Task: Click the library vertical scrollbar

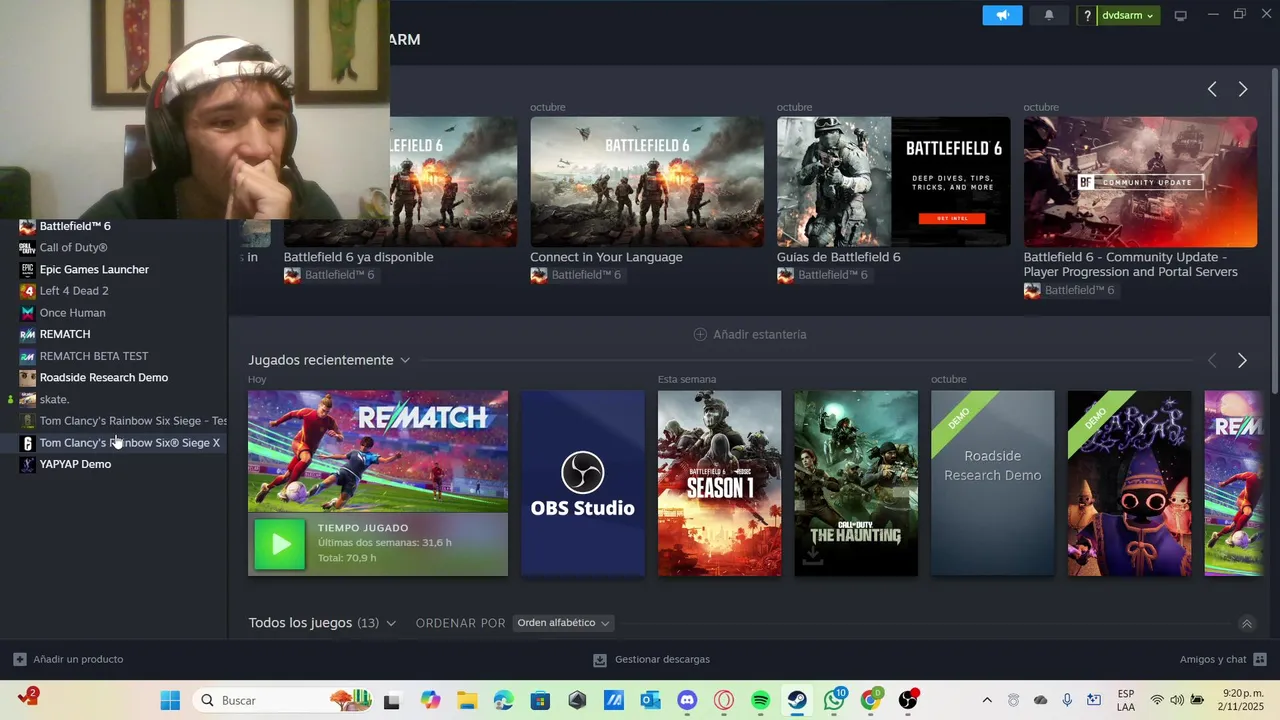Action: coord(1274,230)
